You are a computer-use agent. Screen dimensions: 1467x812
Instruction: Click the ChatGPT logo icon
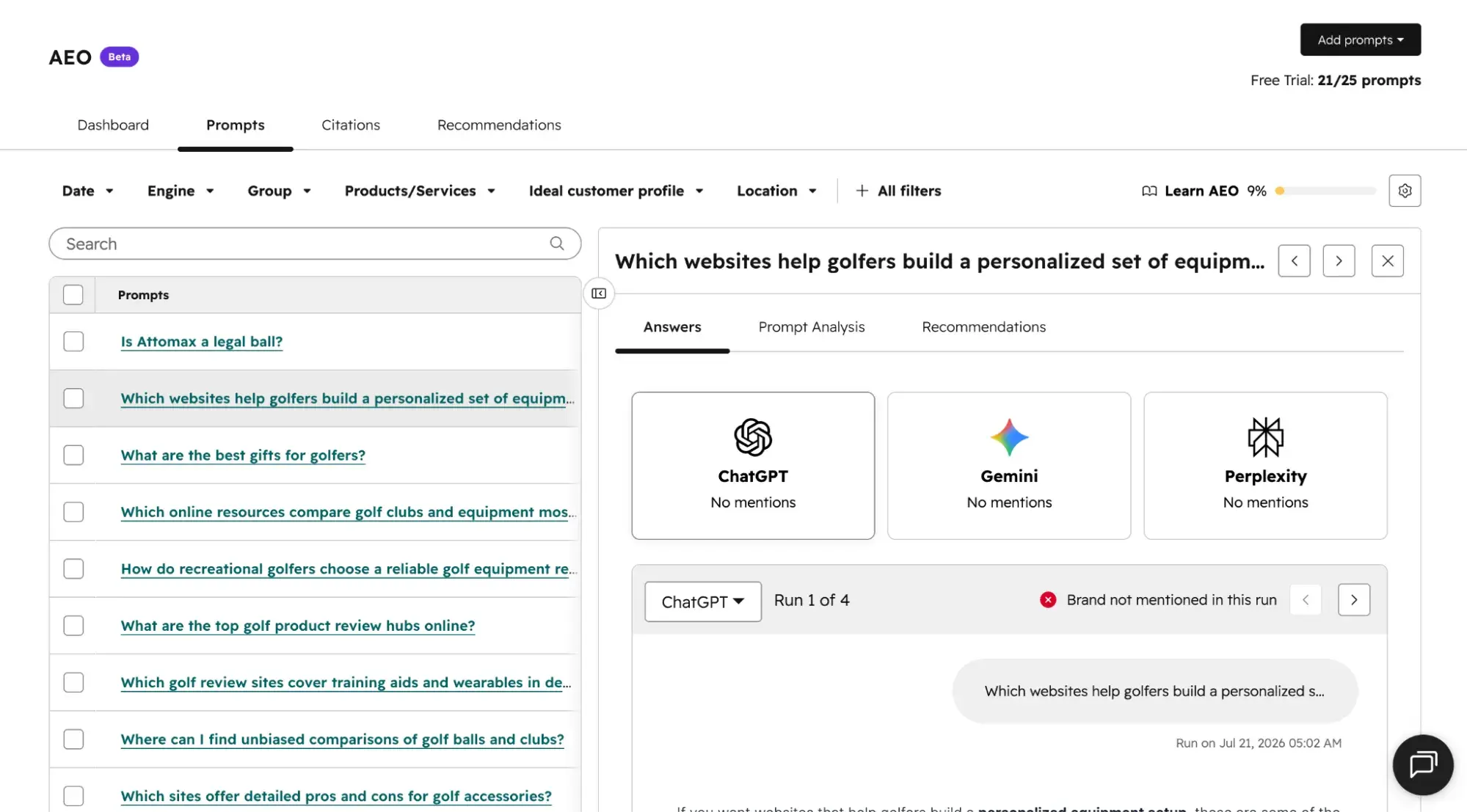coord(753,437)
